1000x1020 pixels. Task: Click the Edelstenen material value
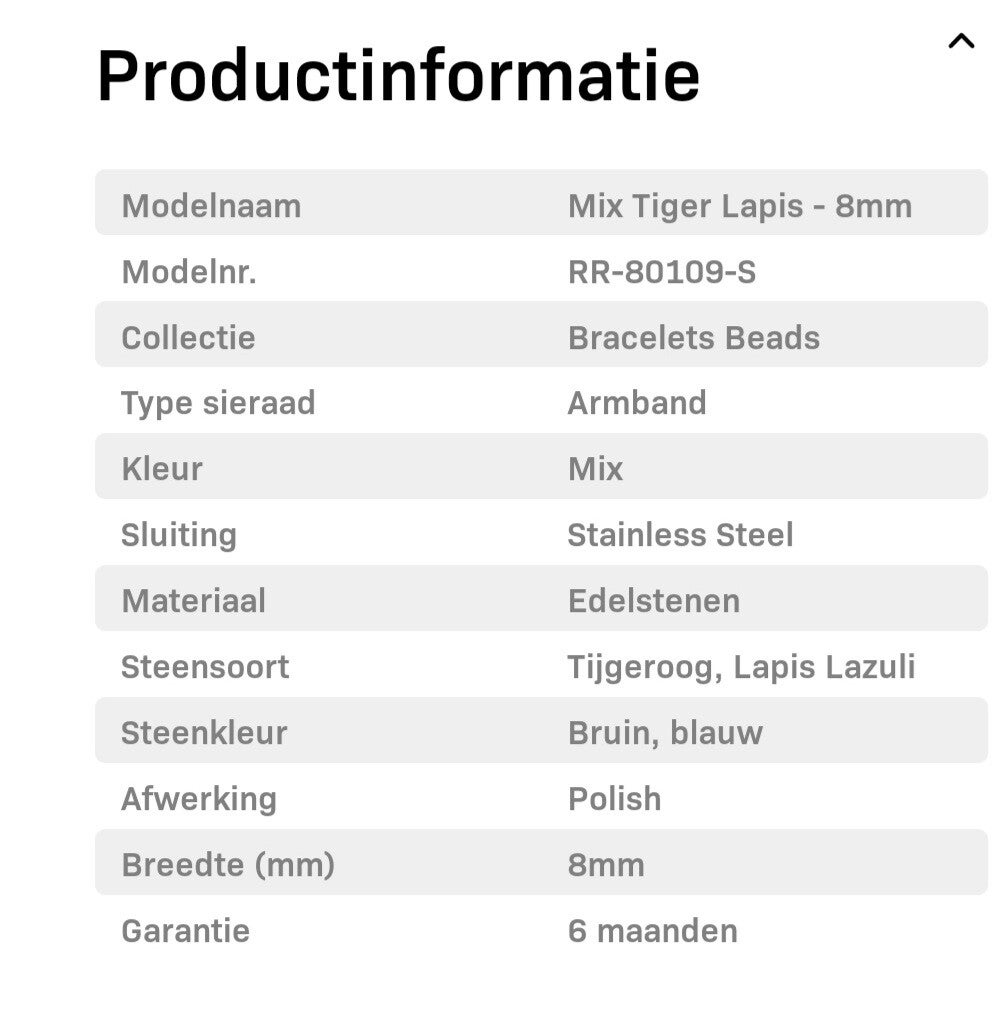[x=653, y=601]
